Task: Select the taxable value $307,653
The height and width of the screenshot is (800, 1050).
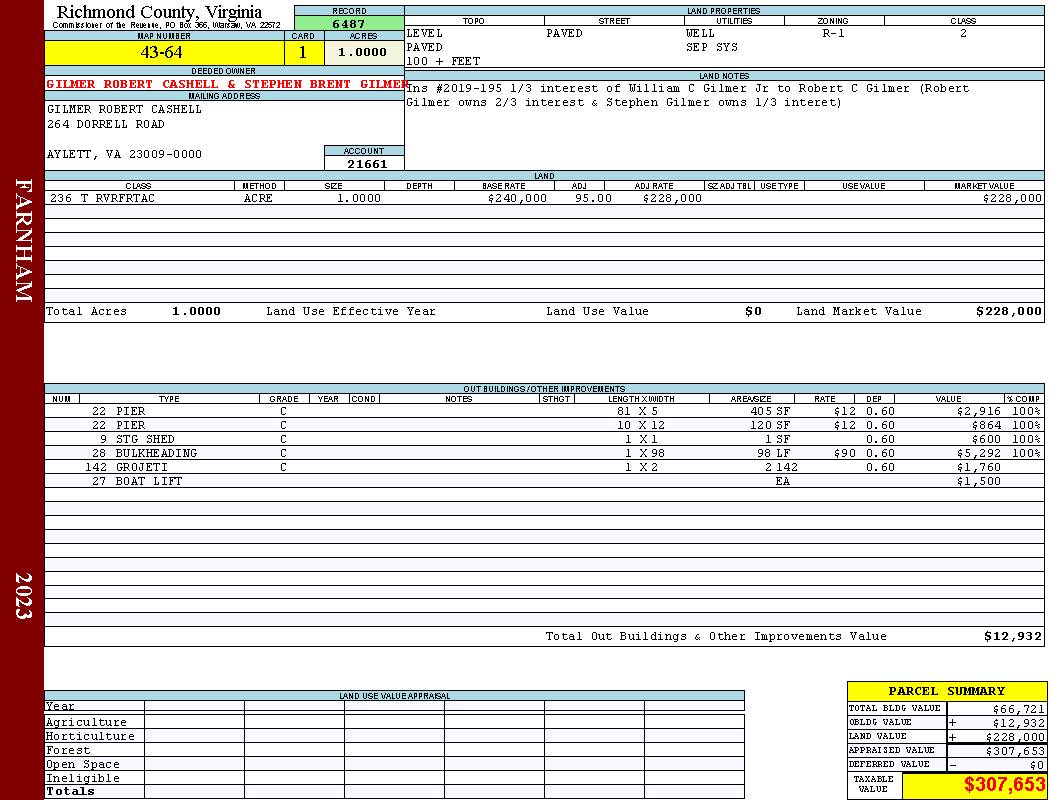Action: point(1004,785)
